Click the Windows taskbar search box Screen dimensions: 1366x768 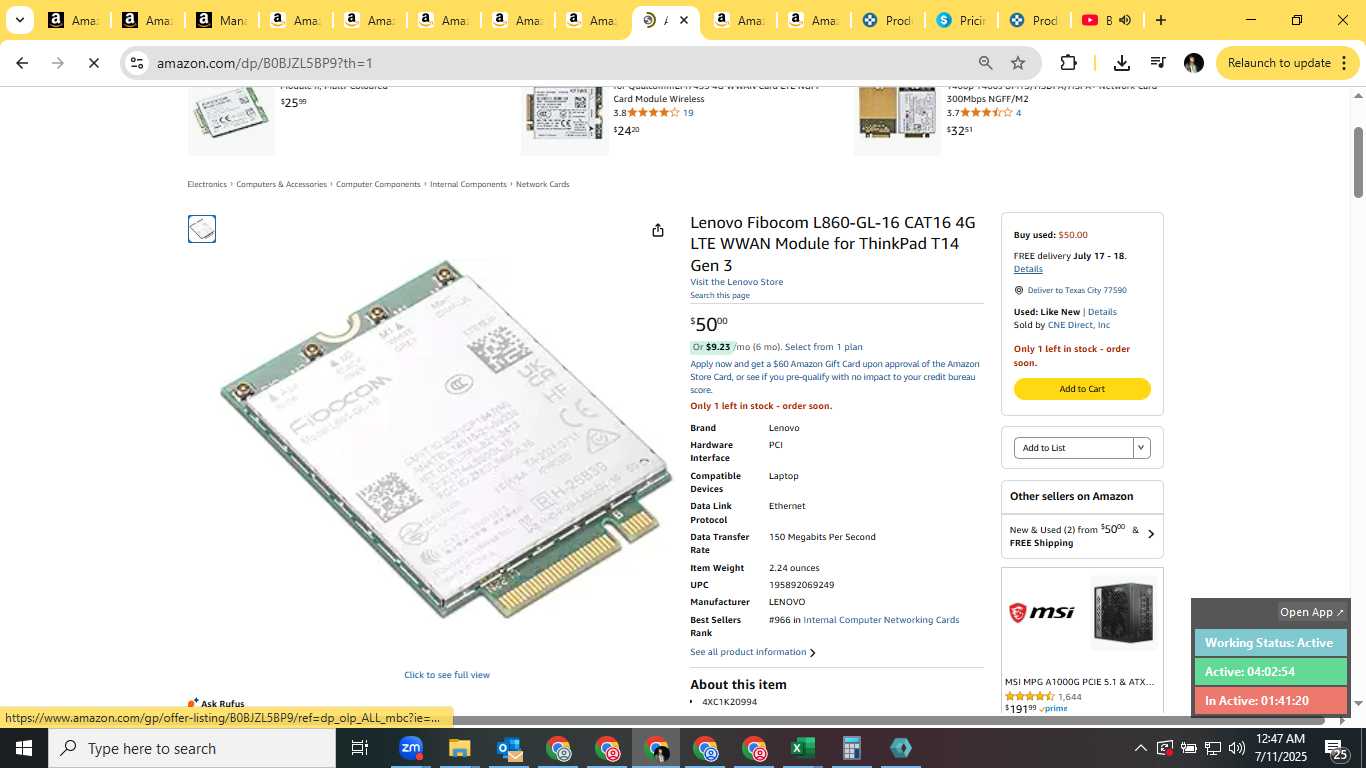click(192, 748)
